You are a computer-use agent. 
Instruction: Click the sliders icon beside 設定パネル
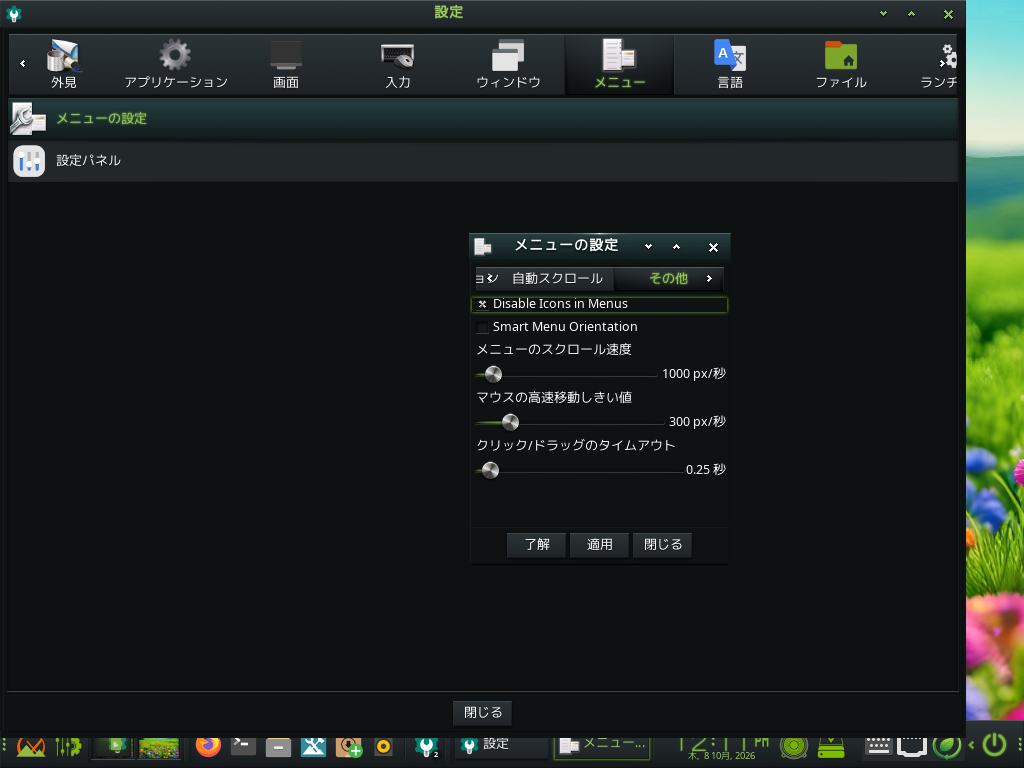point(29,161)
